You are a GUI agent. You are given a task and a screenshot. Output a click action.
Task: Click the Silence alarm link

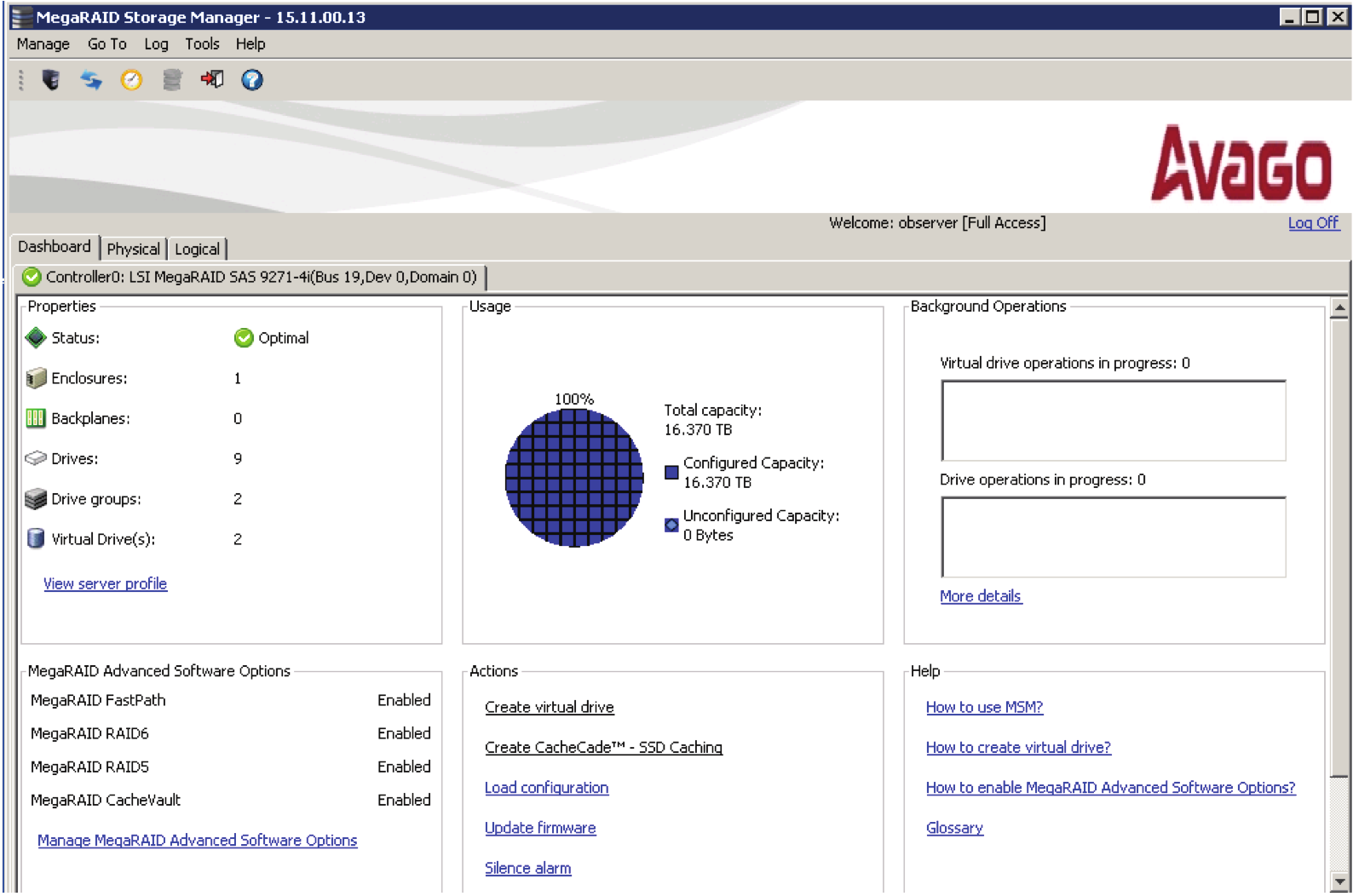[527, 869]
